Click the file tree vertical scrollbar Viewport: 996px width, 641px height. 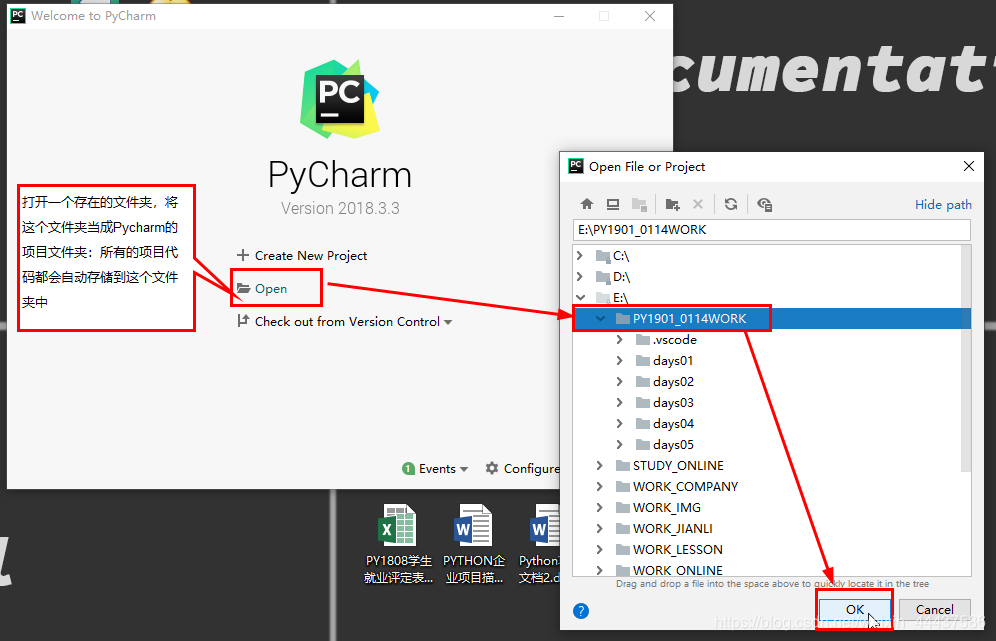click(x=966, y=358)
